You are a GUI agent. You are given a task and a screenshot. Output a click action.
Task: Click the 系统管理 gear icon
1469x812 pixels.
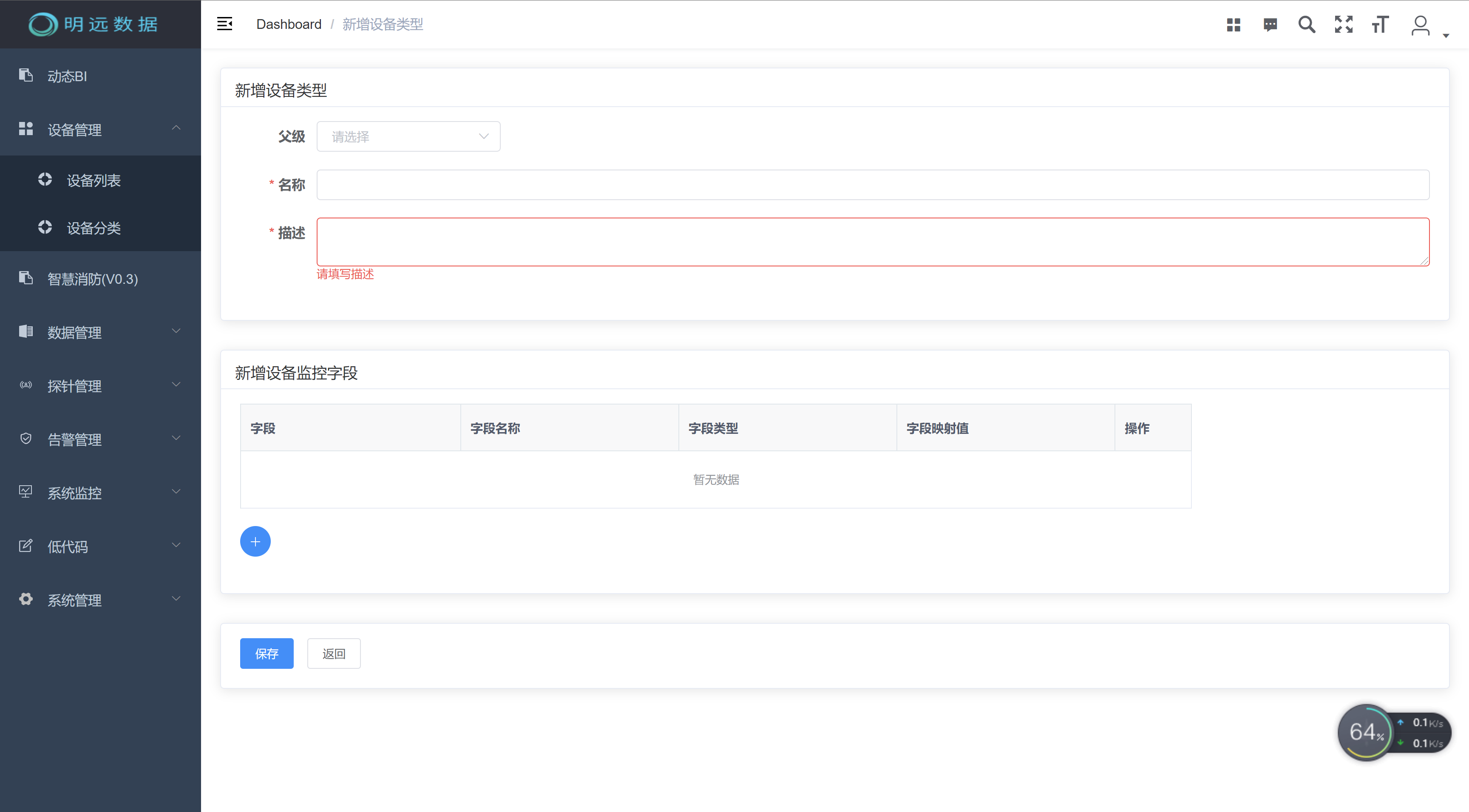point(26,599)
